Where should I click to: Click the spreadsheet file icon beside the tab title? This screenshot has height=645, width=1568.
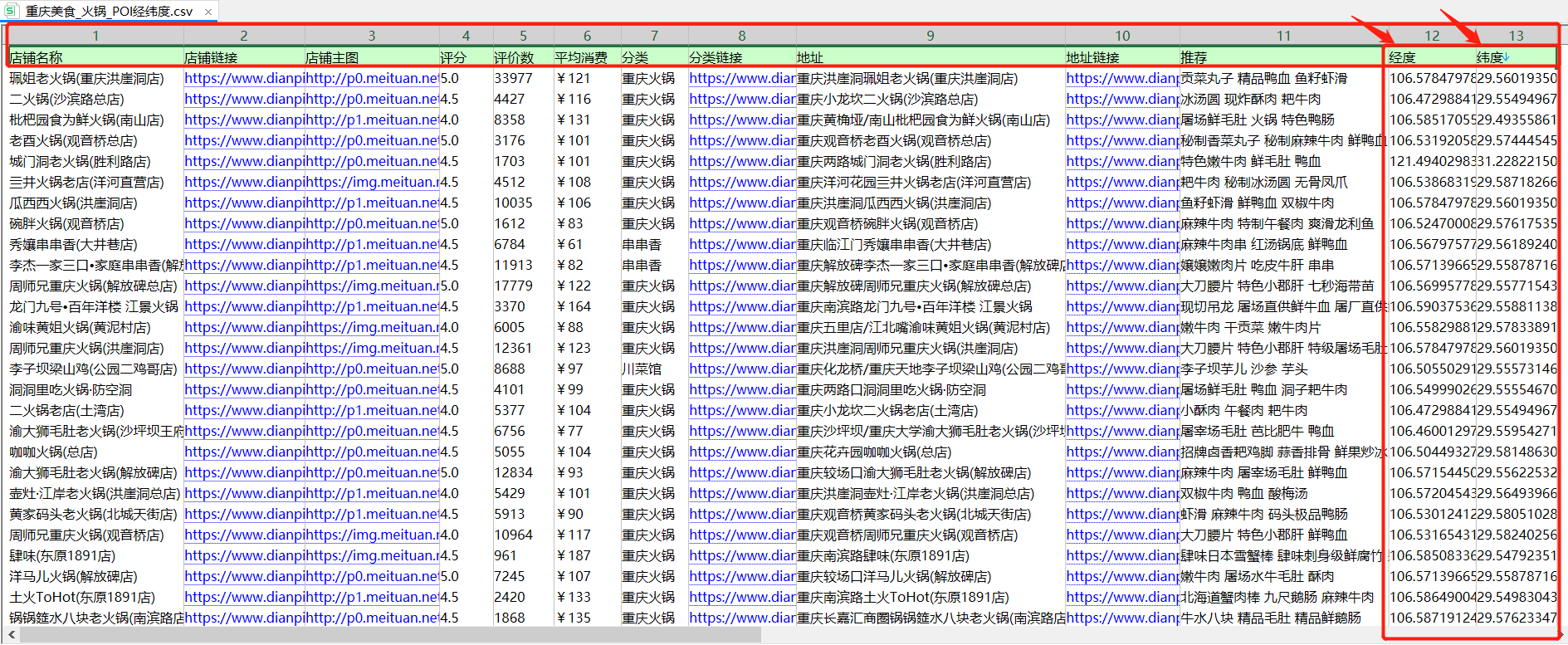coord(12,11)
